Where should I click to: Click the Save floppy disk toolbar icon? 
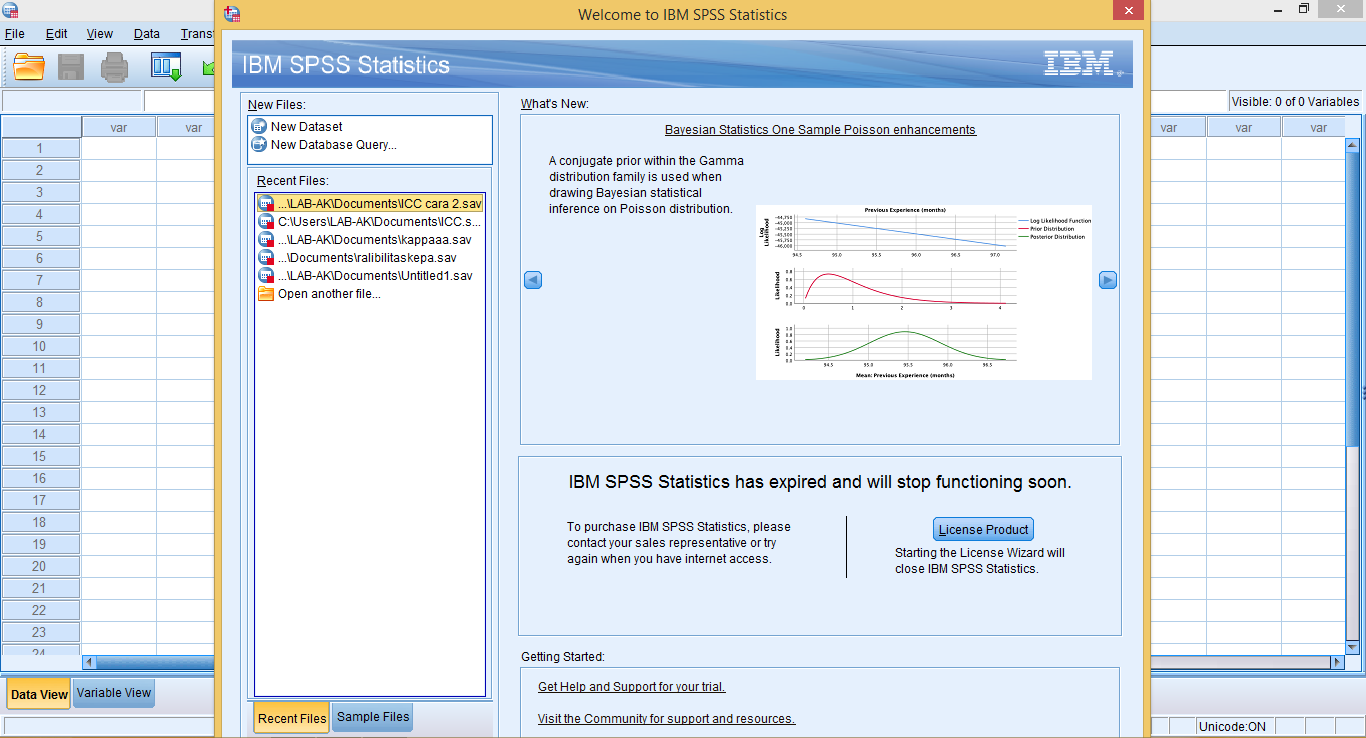(x=71, y=67)
